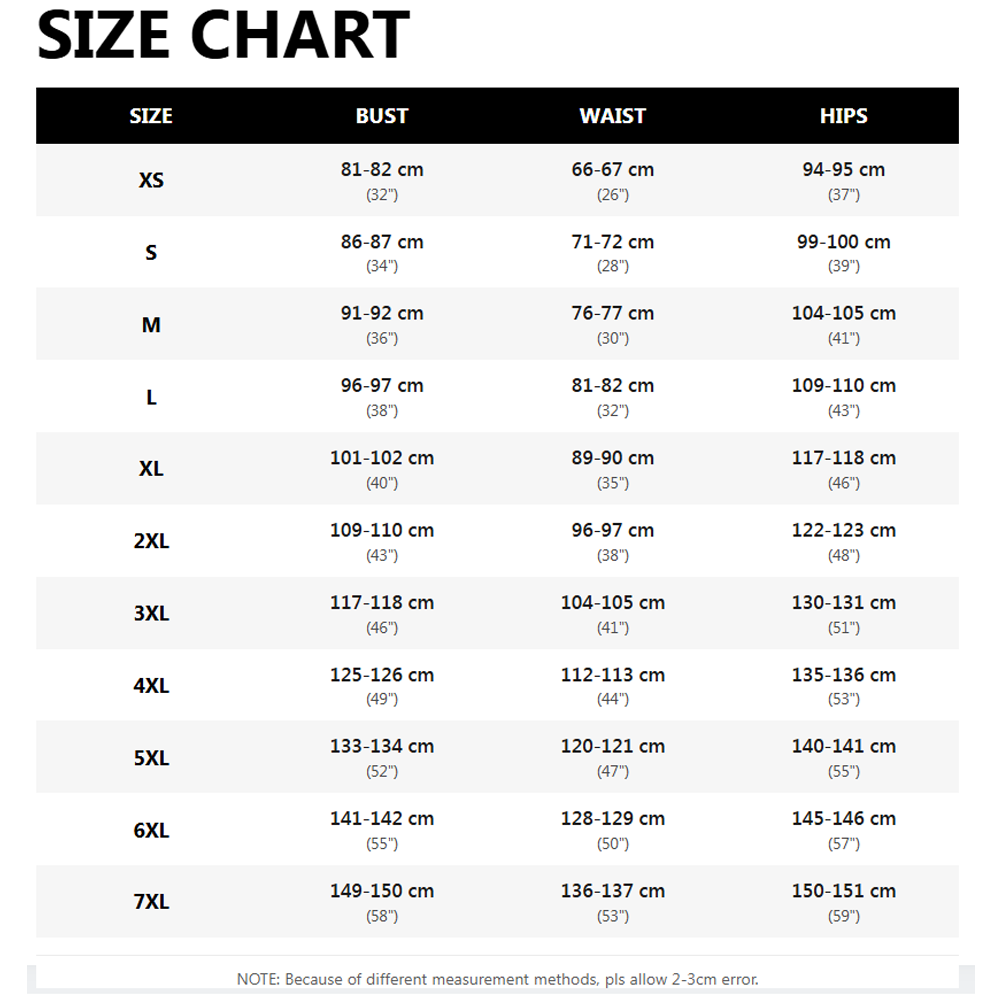Click the SIZE CHART title
The image size is (1001, 1001).
tap(223, 34)
